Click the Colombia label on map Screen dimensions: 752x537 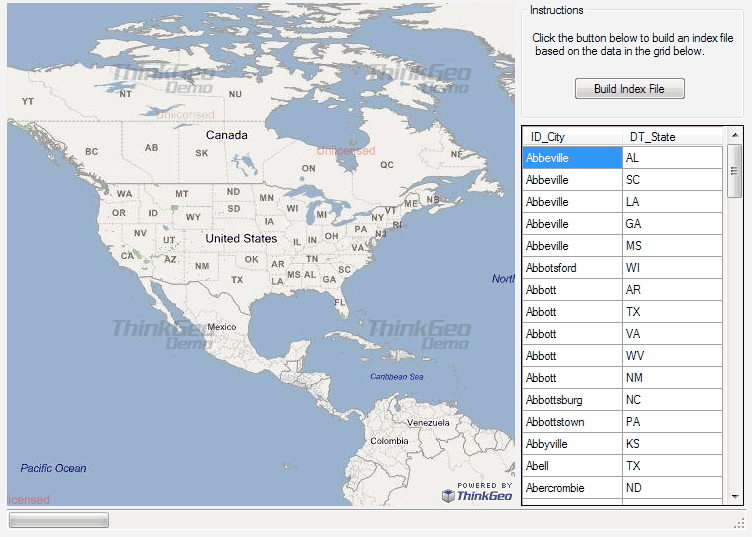tap(389, 441)
